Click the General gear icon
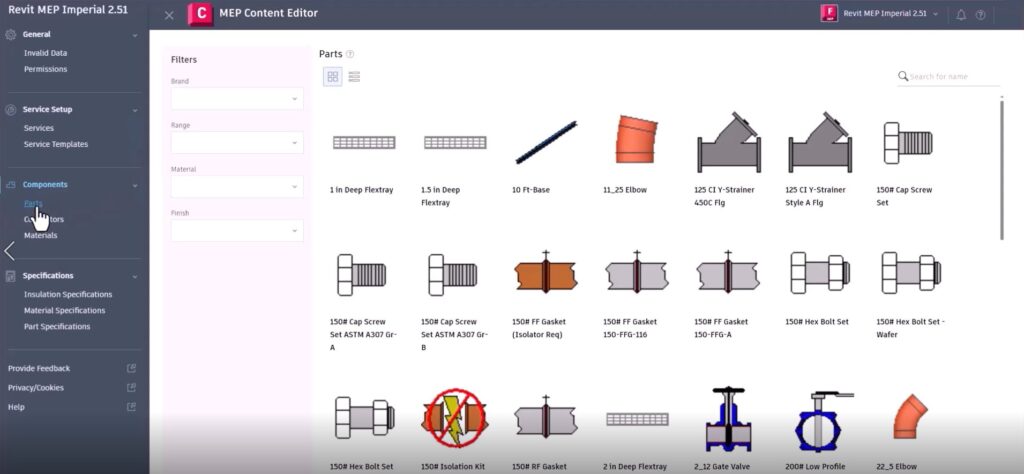 (x=10, y=35)
